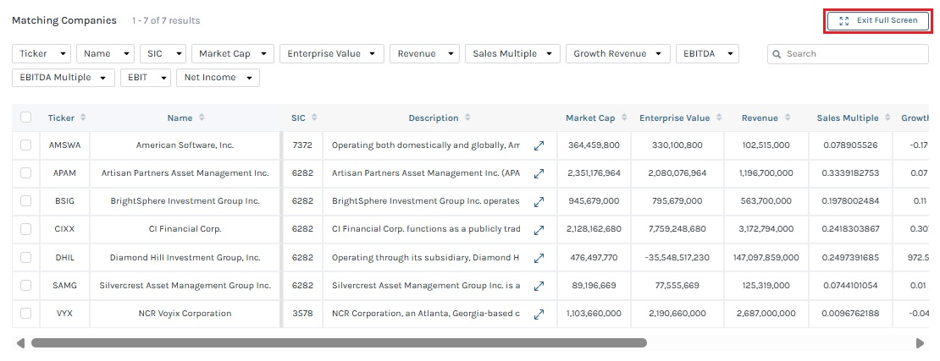Toggle select-all checkbox in table header

point(26,118)
